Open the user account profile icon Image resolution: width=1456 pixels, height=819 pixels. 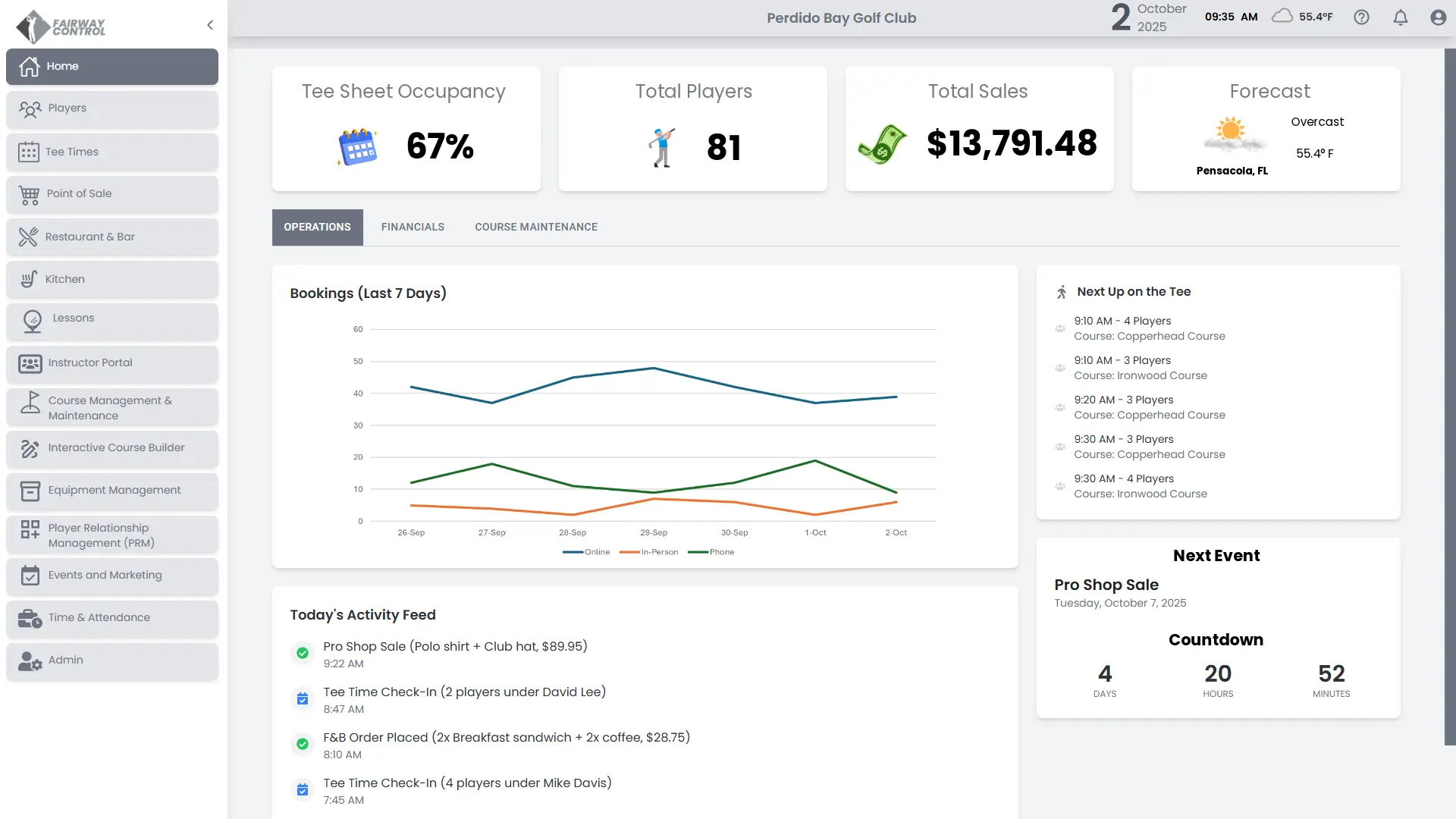pos(1438,17)
